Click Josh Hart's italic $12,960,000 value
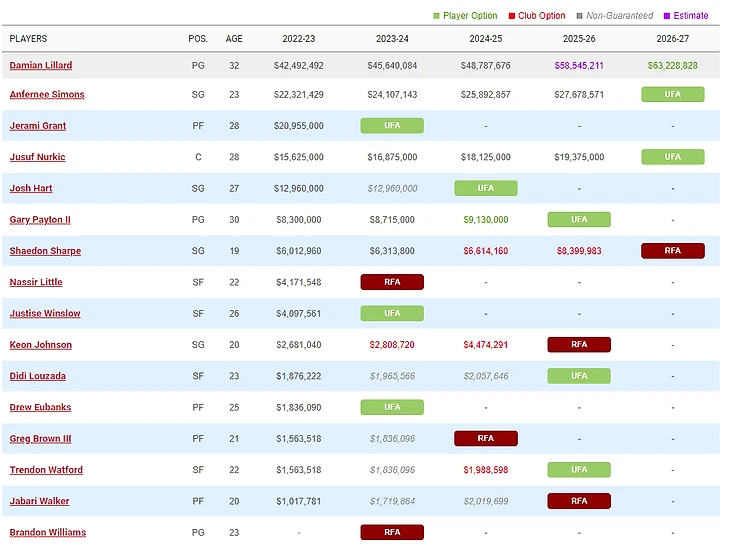This screenshot has height=547, width=730. [392, 189]
